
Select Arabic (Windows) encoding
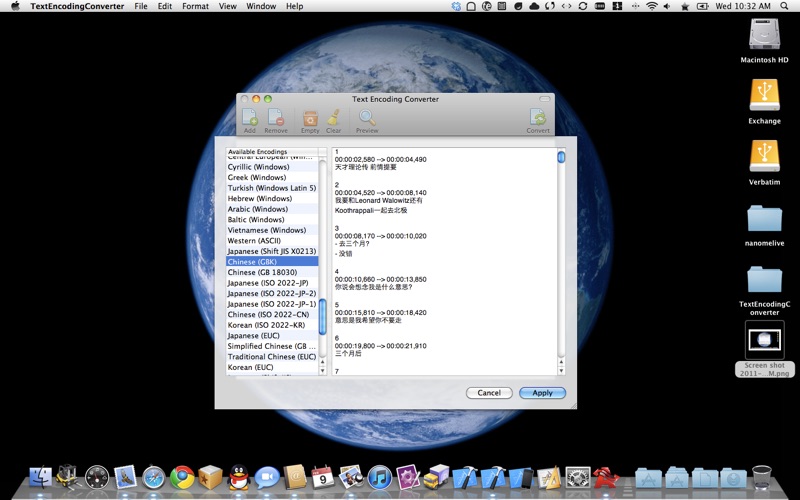point(272,209)
